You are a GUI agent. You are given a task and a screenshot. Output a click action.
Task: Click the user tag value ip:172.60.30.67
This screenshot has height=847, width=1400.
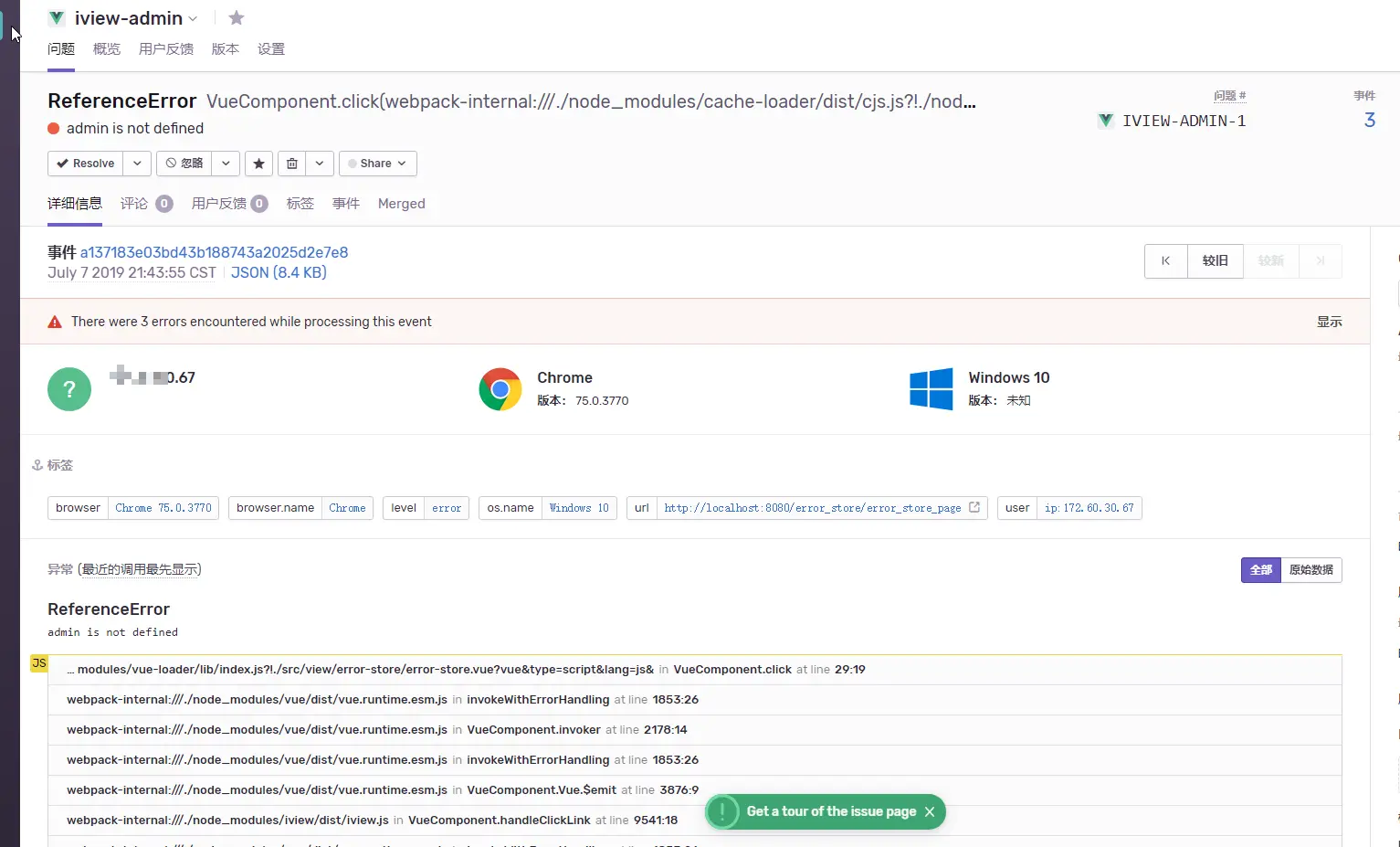pos(1089,508)
